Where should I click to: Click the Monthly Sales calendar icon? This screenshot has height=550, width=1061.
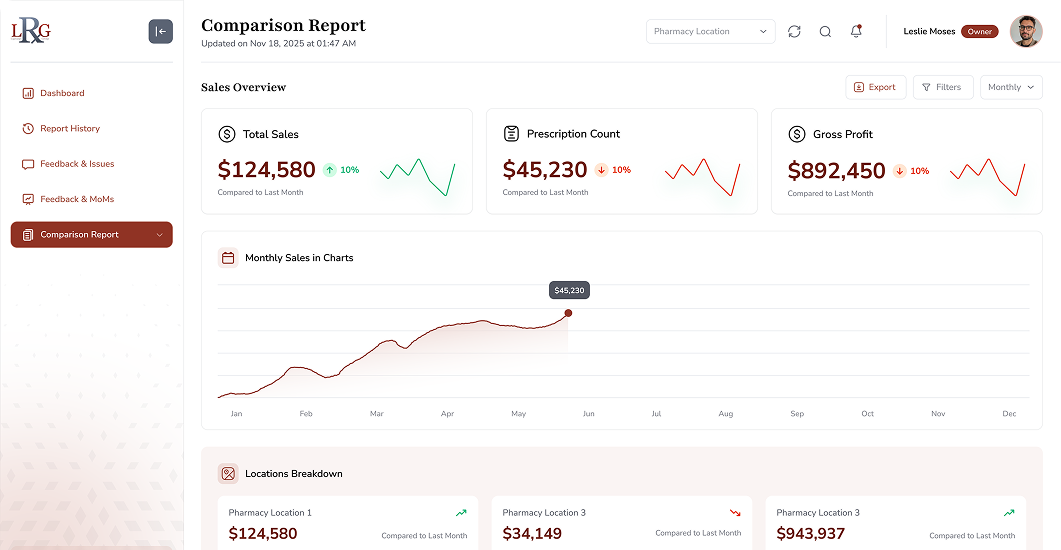click(228, 258)
